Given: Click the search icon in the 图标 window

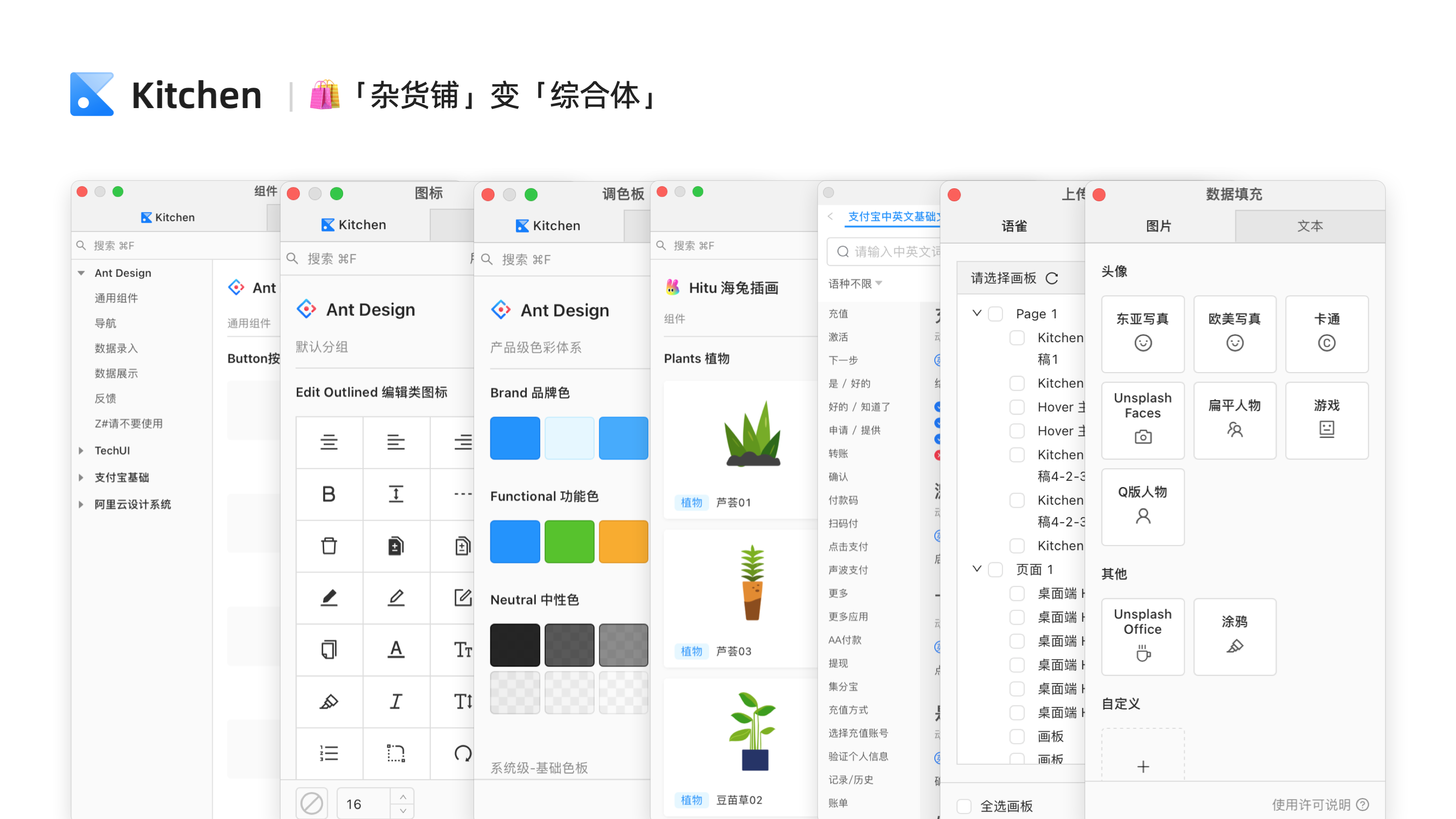Looking at the screenshot, I should click(292, 259).
